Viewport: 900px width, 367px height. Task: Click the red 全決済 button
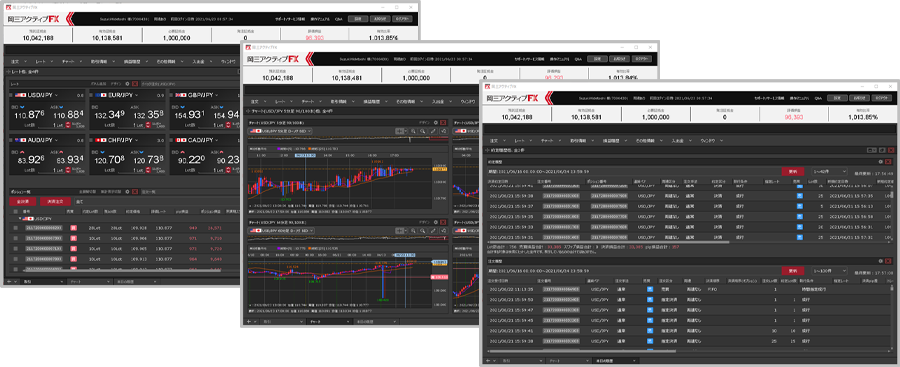[23, 201]
